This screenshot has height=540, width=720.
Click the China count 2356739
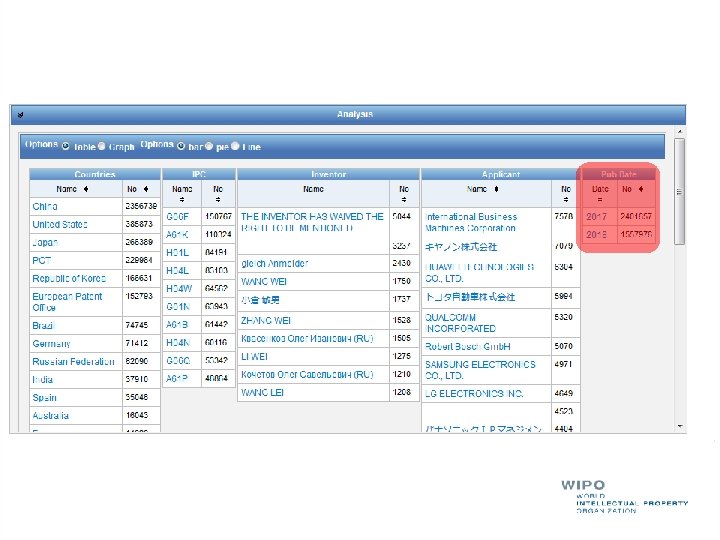pos(141,206)
